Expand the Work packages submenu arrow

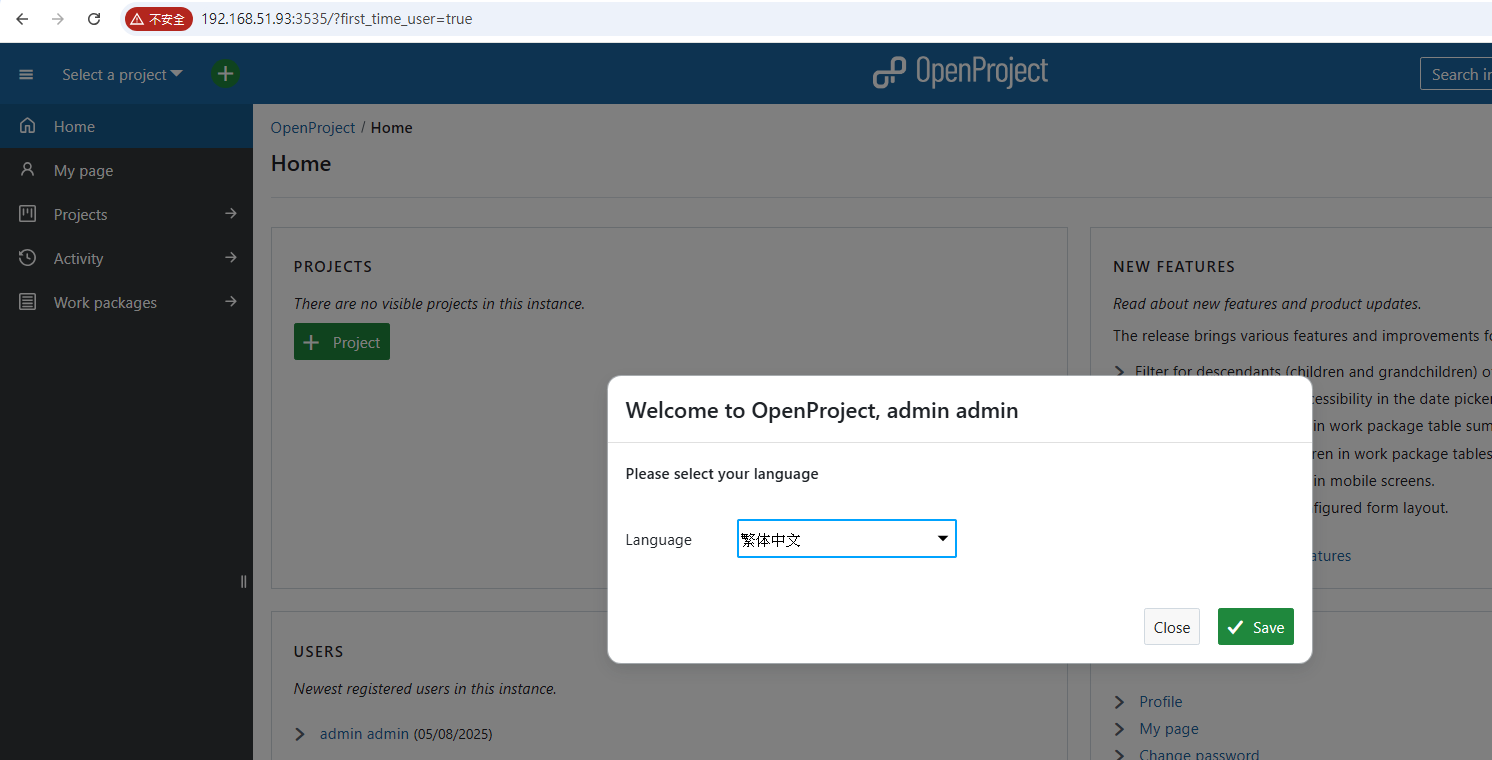point(231,302)
